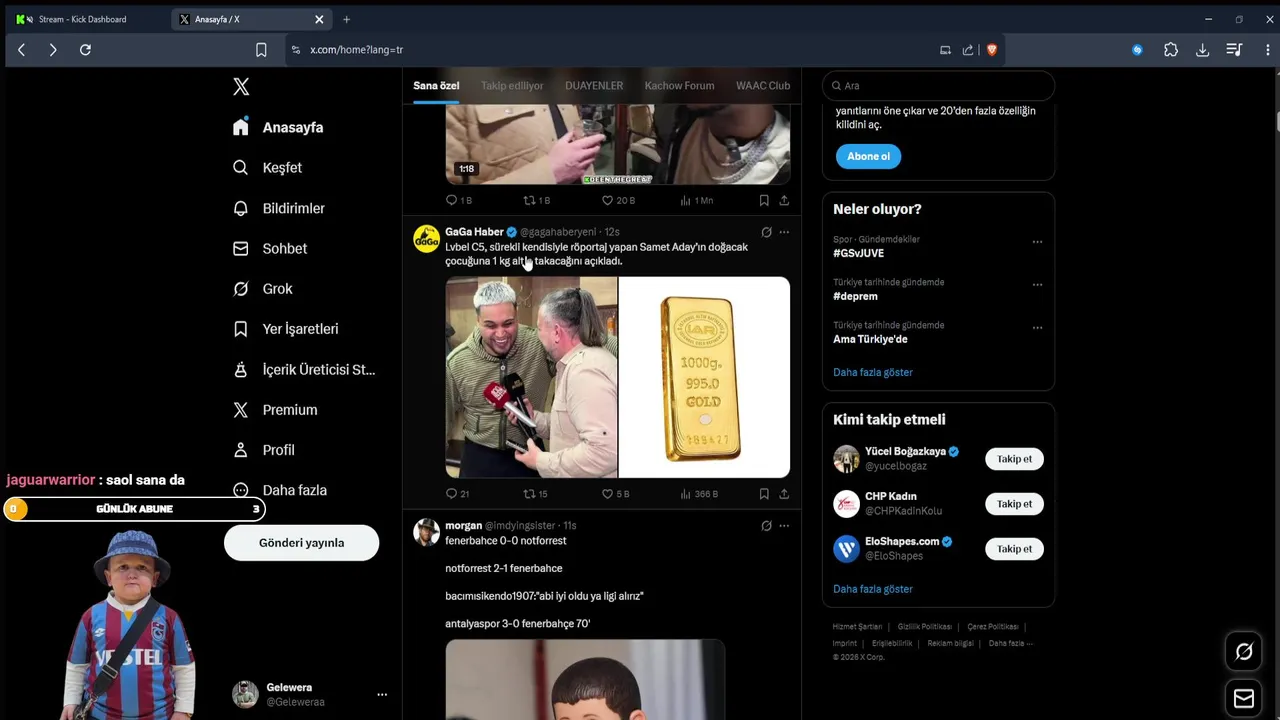Open a new browser tab
The image size is (1280, 720).
[x=346, y=19]
